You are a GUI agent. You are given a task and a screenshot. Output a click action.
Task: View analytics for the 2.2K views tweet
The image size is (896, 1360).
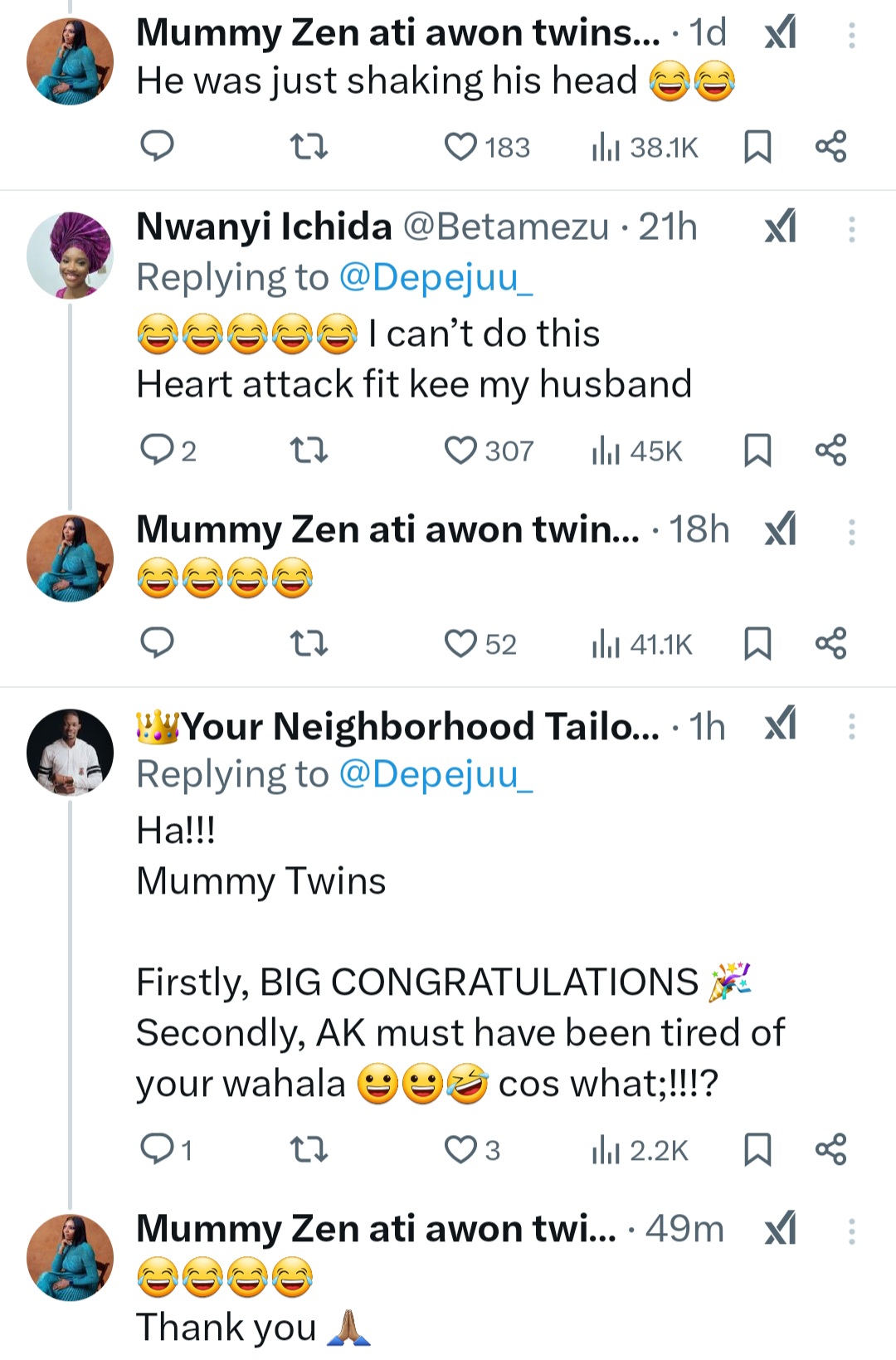[x=639, y=1151]
